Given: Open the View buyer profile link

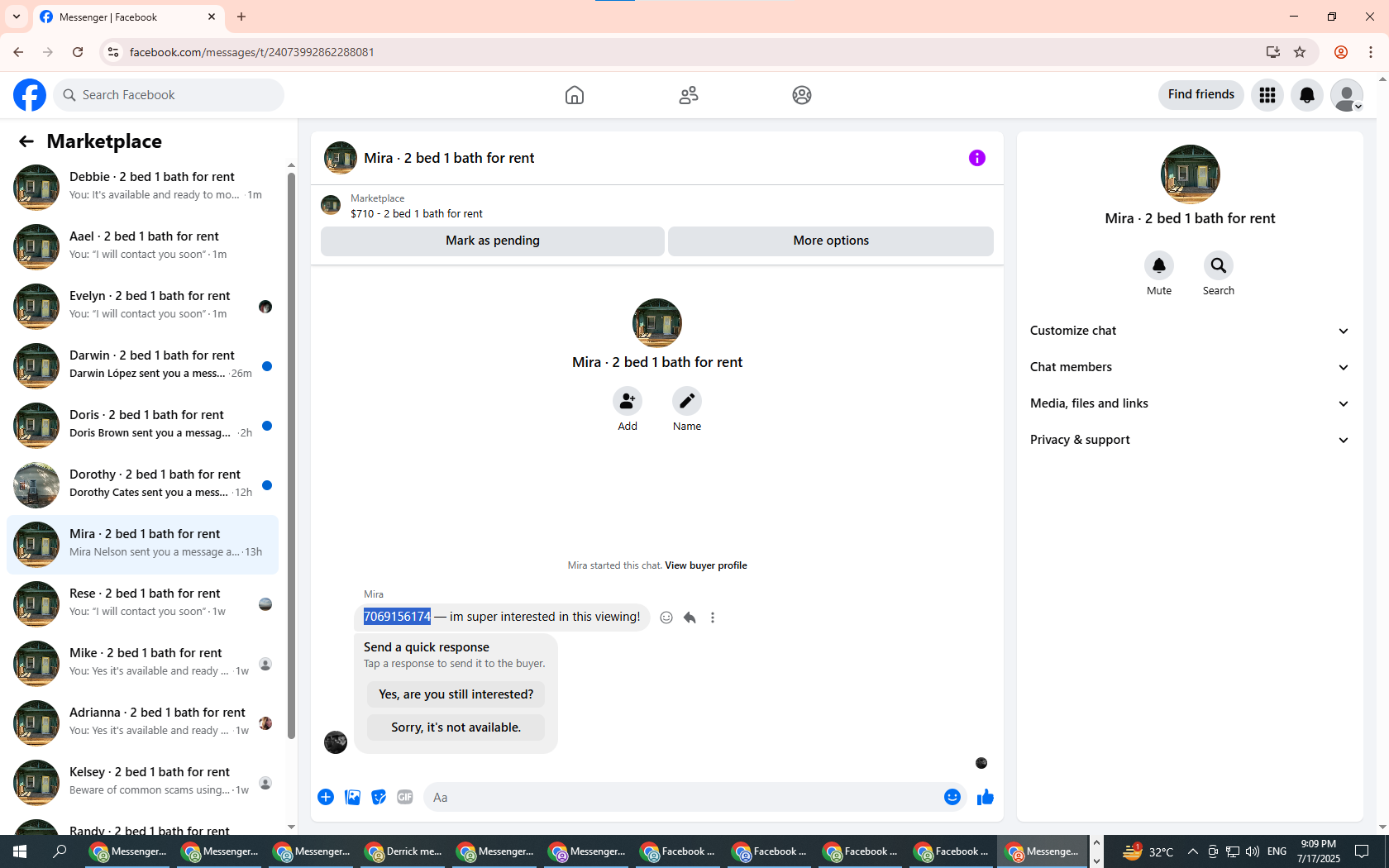Looking at the screenshot, I should 706,565.
